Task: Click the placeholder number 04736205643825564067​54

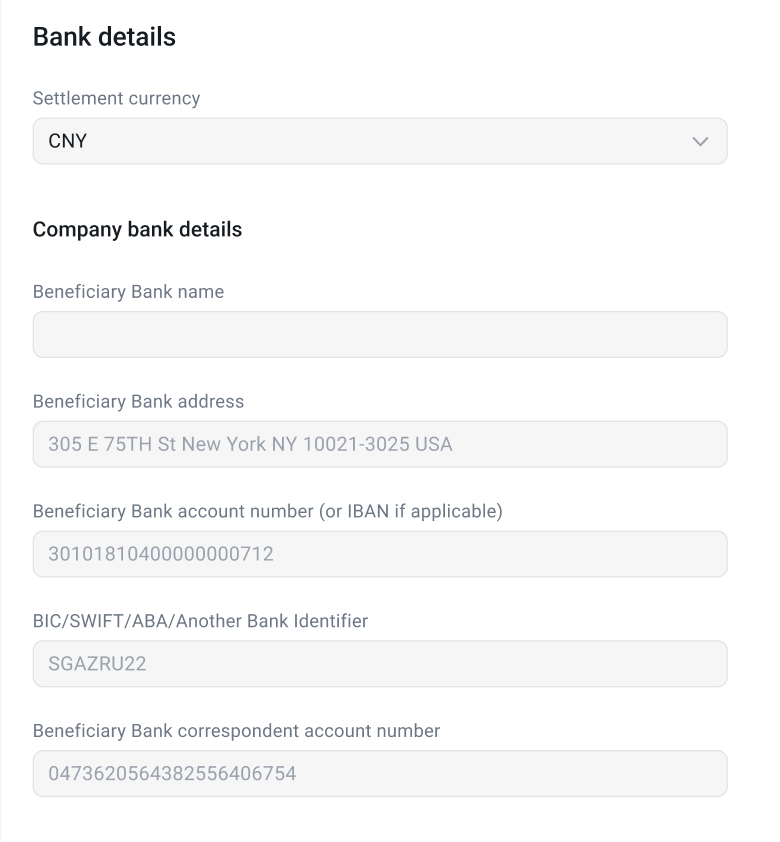Action: (172, 774)
